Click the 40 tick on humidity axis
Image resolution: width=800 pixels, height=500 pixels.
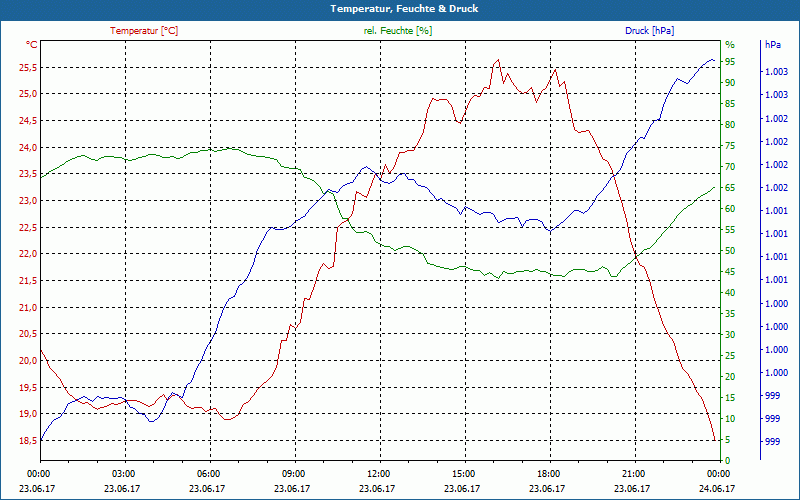click(x=730, y=293)
